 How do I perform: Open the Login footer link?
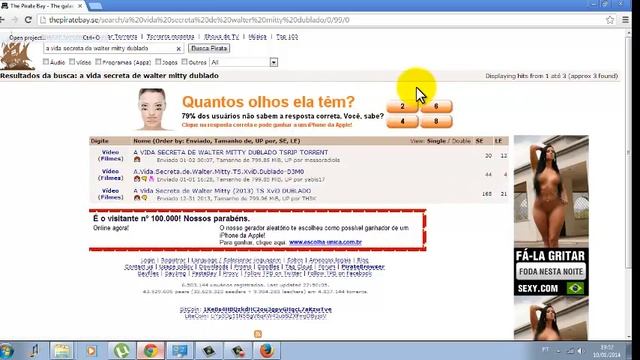click(148, 260)
